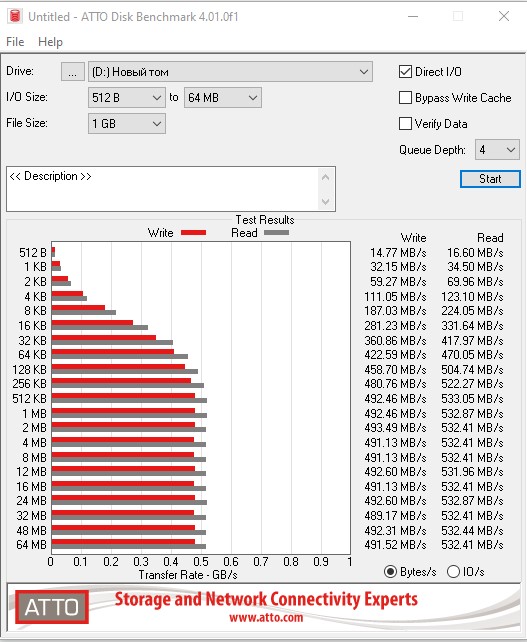The height and width of the screenshot is (642, 527).
Task: Select the Bytes/s radio button
Action: click(391, 572)
